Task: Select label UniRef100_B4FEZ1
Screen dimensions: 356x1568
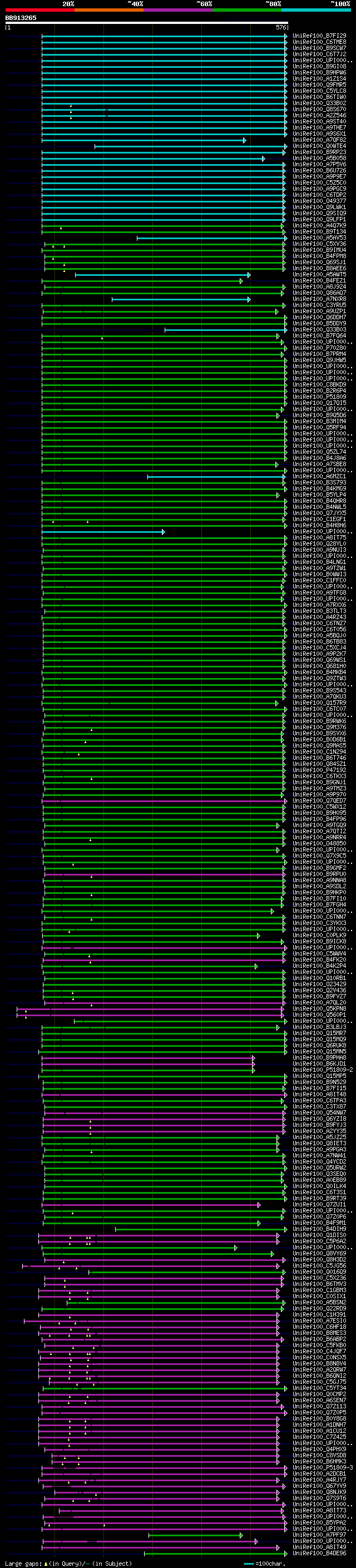Action: click(319, 280)
